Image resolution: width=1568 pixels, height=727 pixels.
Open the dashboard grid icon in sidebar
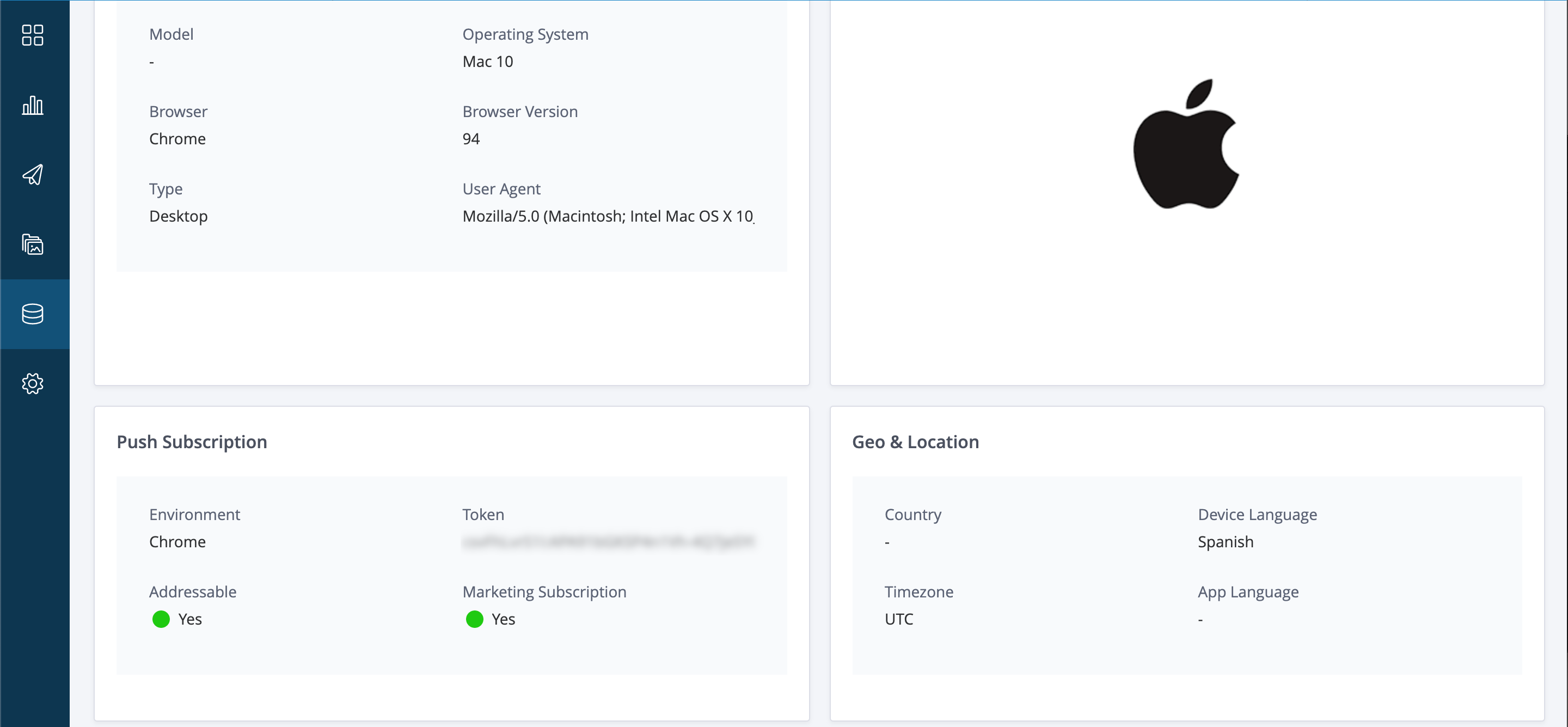[x=32, y=35]
